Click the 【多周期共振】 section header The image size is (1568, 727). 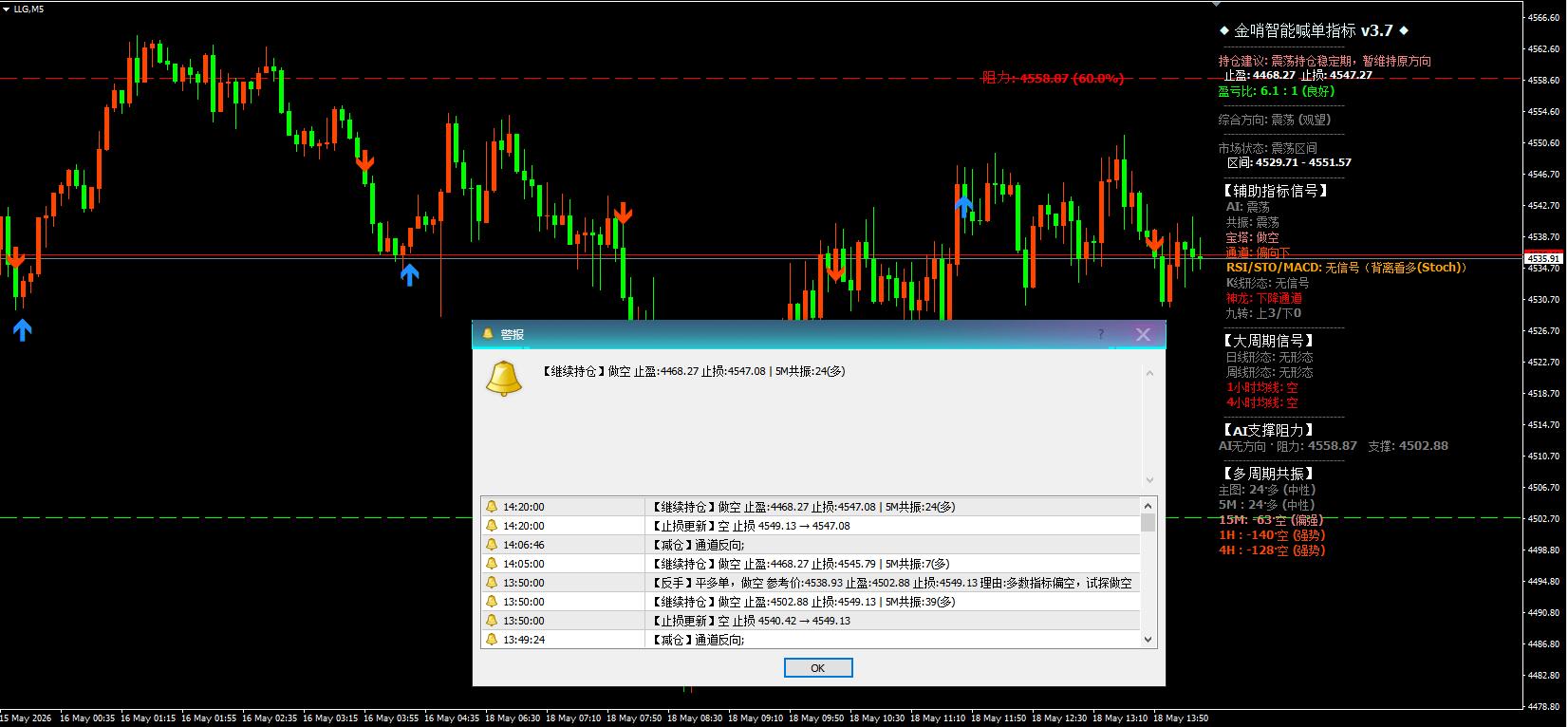tap(1267, 473)
